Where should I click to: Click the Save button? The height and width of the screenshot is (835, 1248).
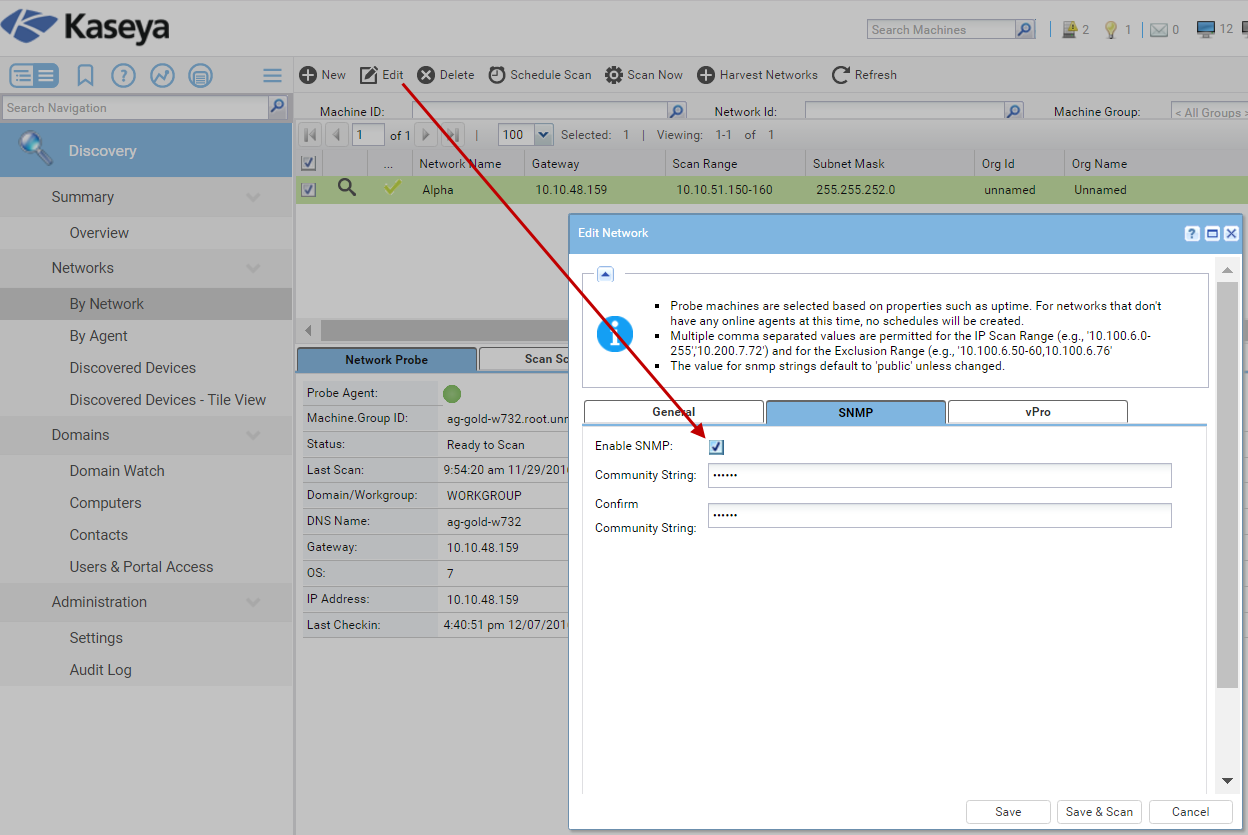[x=1008, y=812]
